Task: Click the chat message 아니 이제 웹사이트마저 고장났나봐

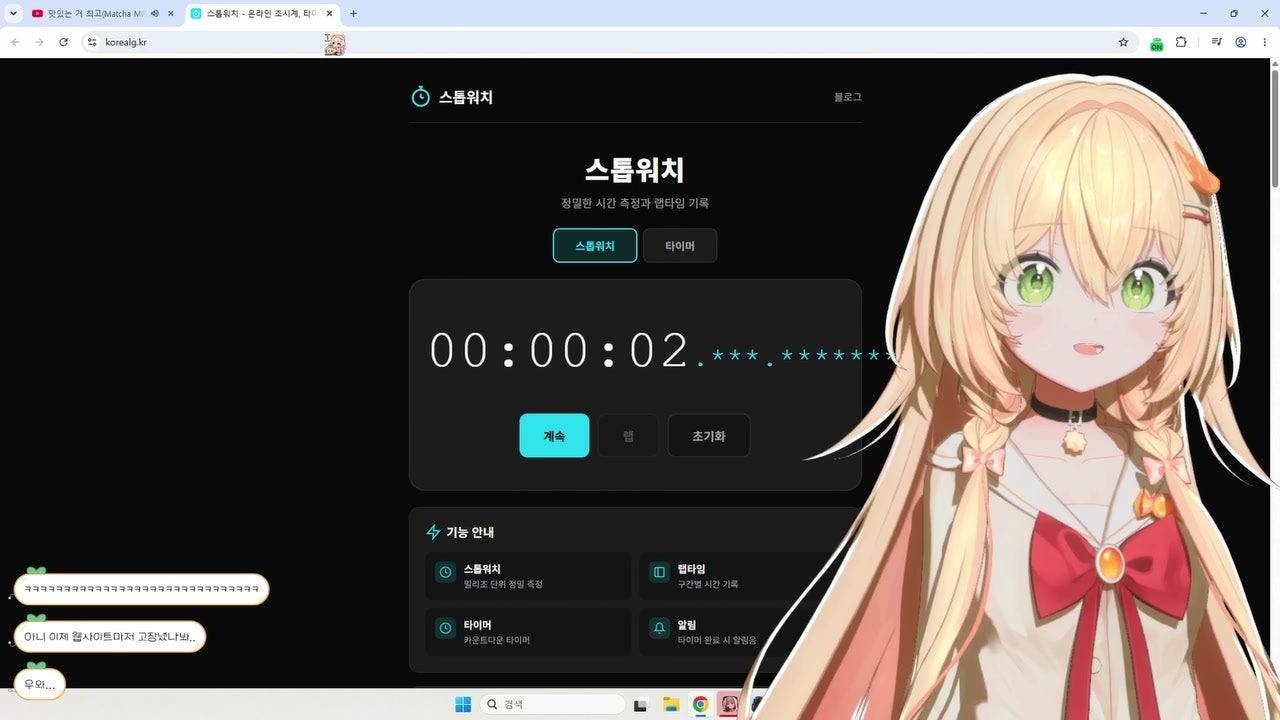Action: click(109, 637)
